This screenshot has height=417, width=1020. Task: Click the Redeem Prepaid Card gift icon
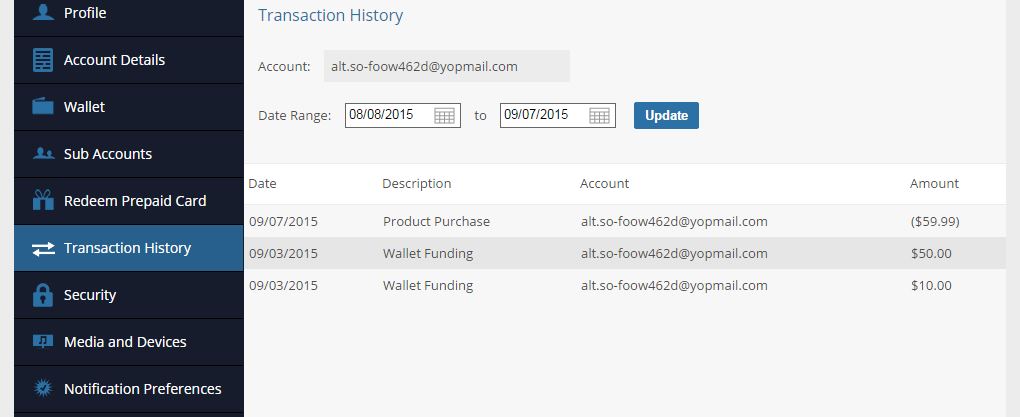(43, 200)
